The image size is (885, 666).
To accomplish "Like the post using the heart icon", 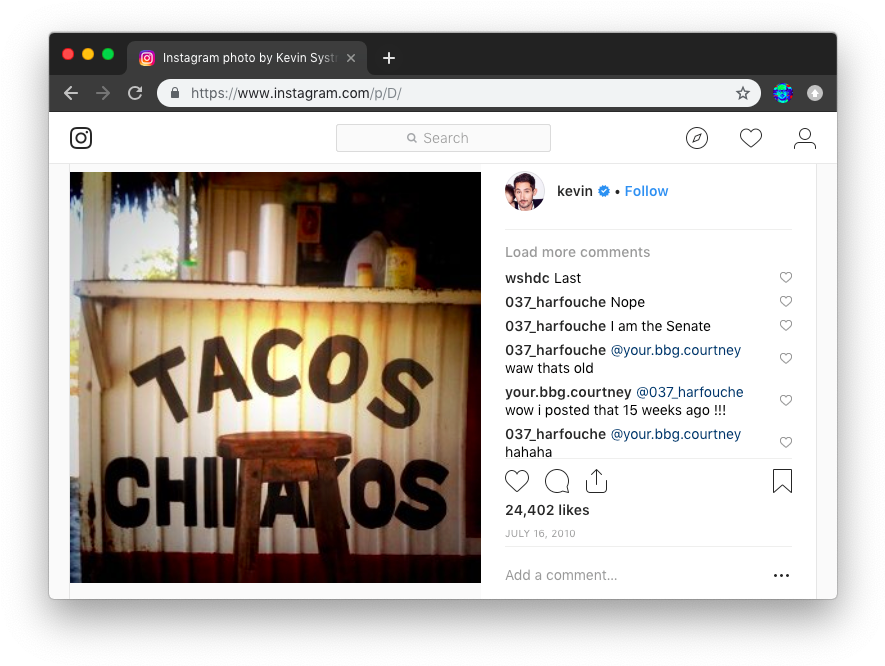I will pyautogui.click(x=517, y=481).
